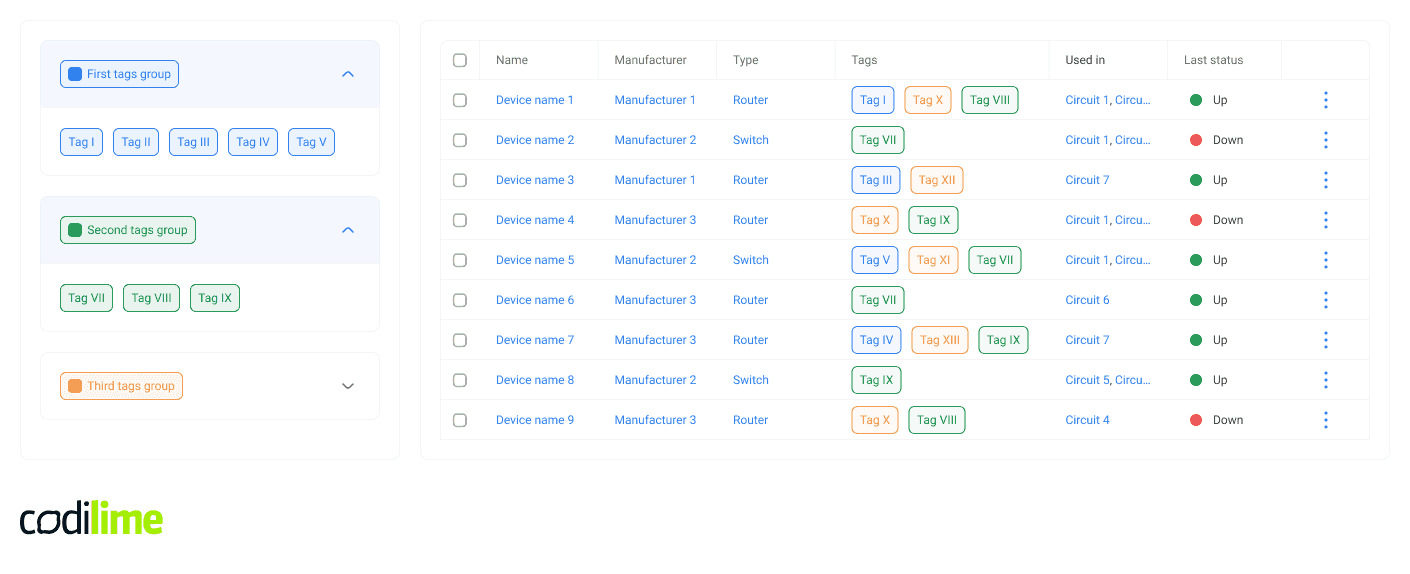Image resolution: width=1410 pixels, height=574 pixels.
Task: Open the three-dot menu for Device name 9
Action: (x=1325, y=420)
